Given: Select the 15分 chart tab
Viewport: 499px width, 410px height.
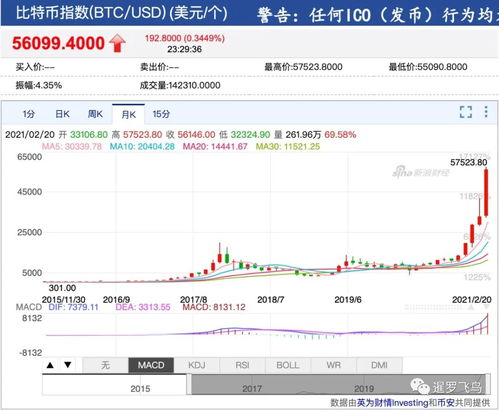Looking at the screenshot, I should click(x=161, y=114).
